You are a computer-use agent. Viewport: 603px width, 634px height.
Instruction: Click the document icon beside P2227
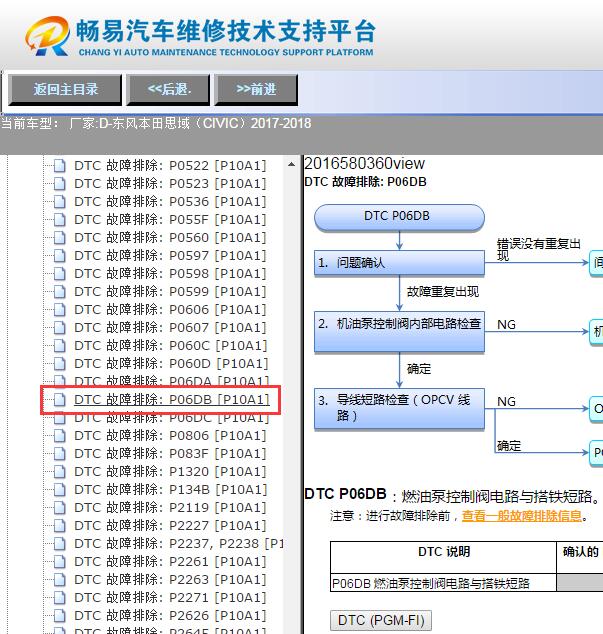coord(59,526)
